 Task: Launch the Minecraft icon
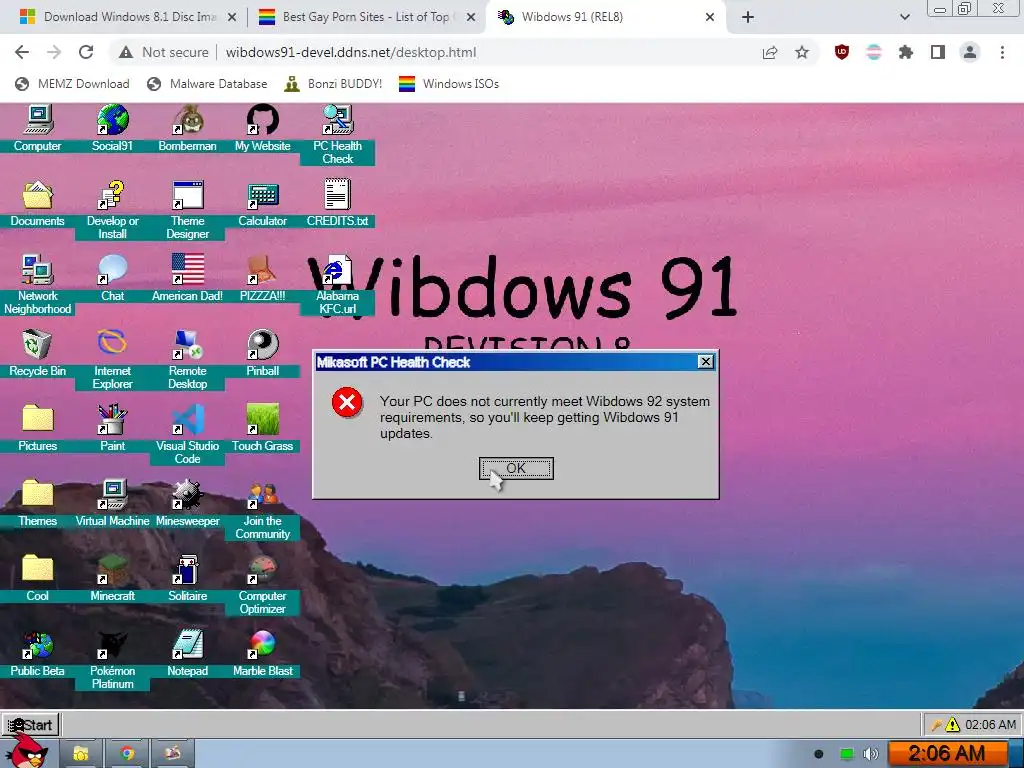click(112, 579)
